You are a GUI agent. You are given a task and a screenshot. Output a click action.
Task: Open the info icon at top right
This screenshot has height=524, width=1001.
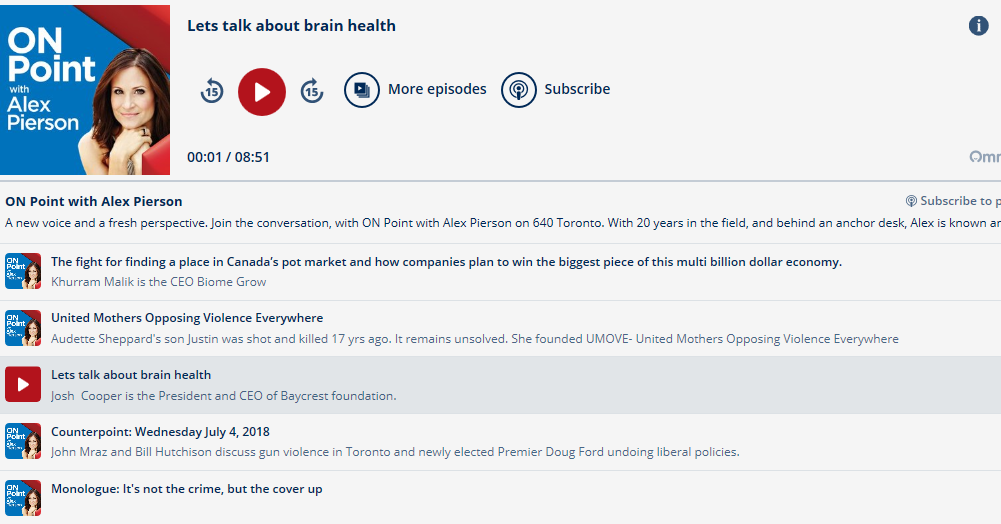pos(979,26)
